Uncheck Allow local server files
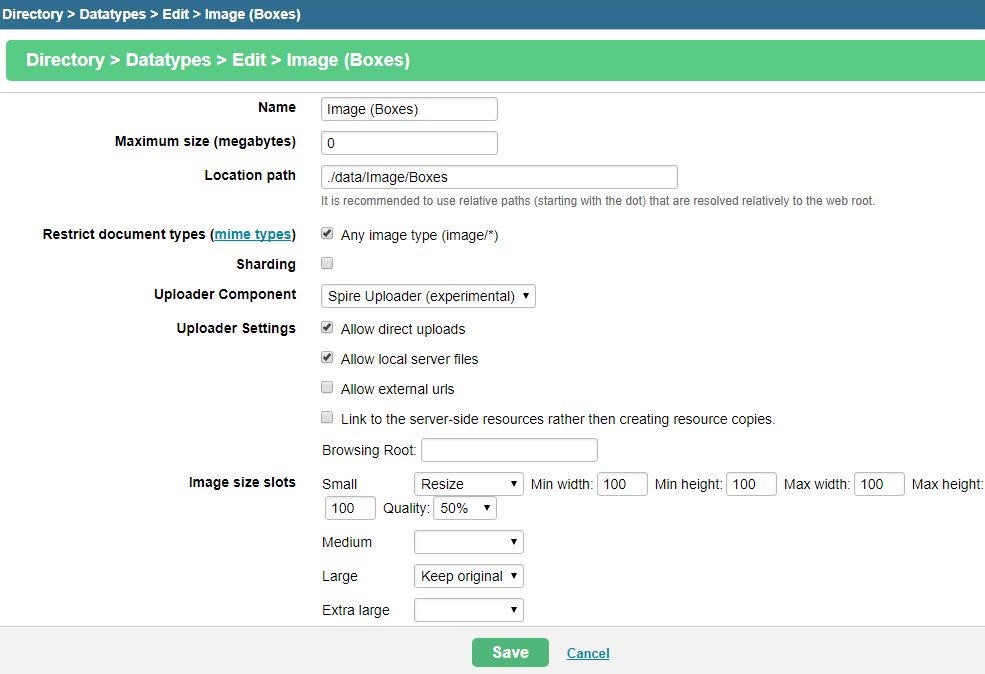 coord(327,357)
